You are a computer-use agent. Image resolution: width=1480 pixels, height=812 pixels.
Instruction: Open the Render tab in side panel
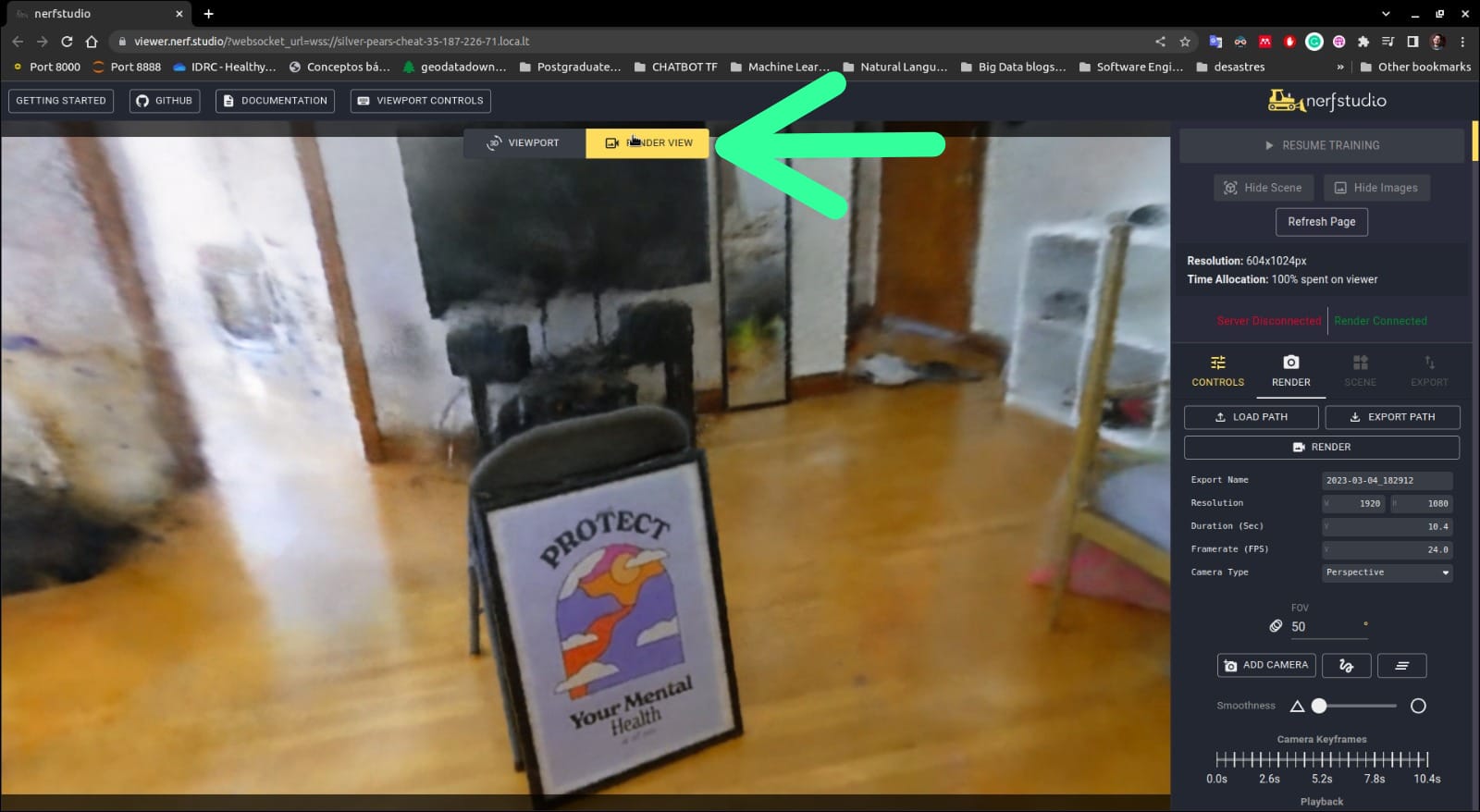(1290, 371)
